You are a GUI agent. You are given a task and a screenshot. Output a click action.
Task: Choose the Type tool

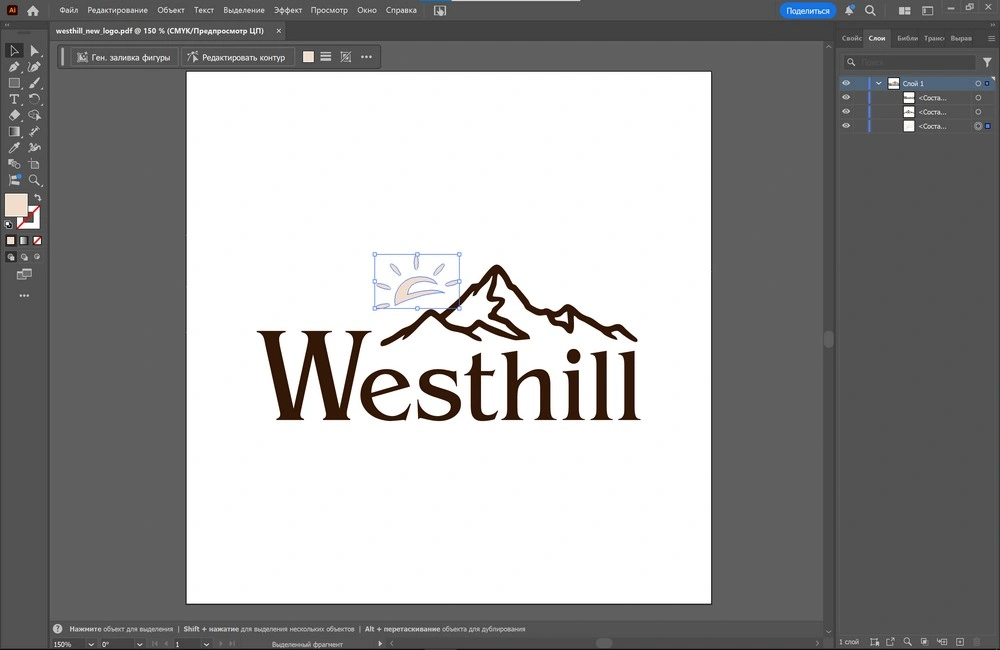(15, 99)
